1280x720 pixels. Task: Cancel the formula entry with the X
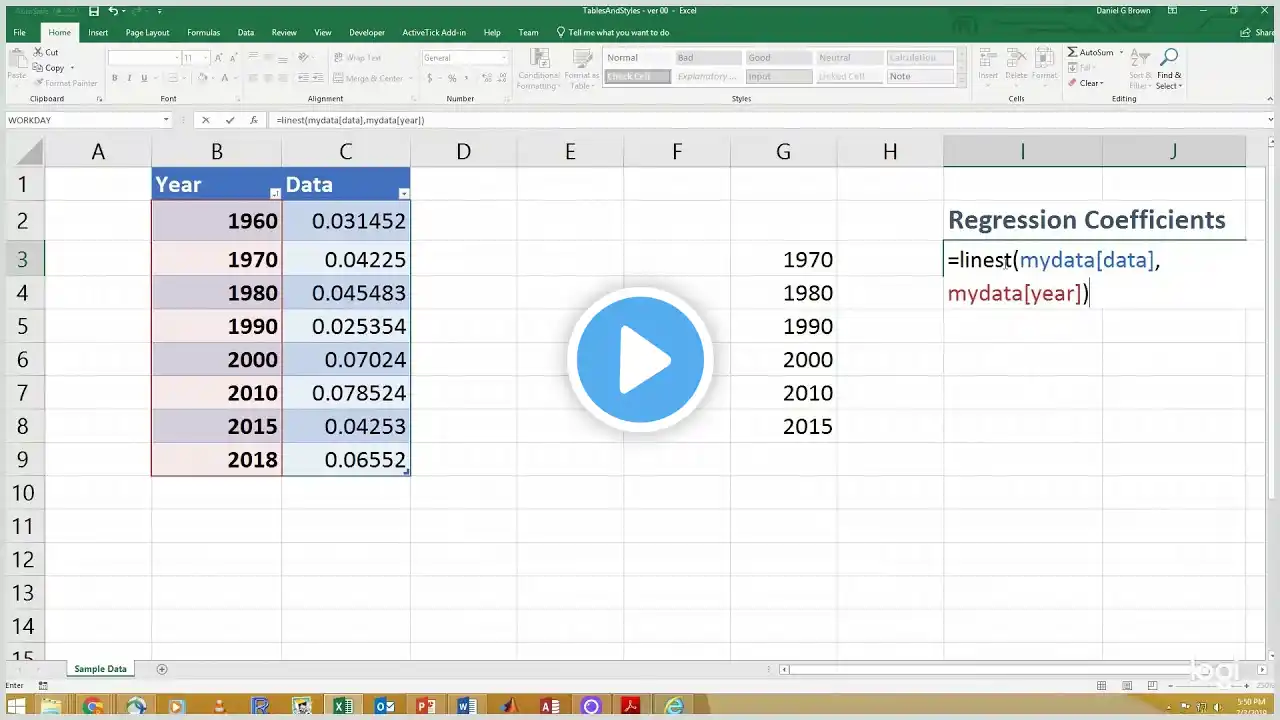pos(206,120)
